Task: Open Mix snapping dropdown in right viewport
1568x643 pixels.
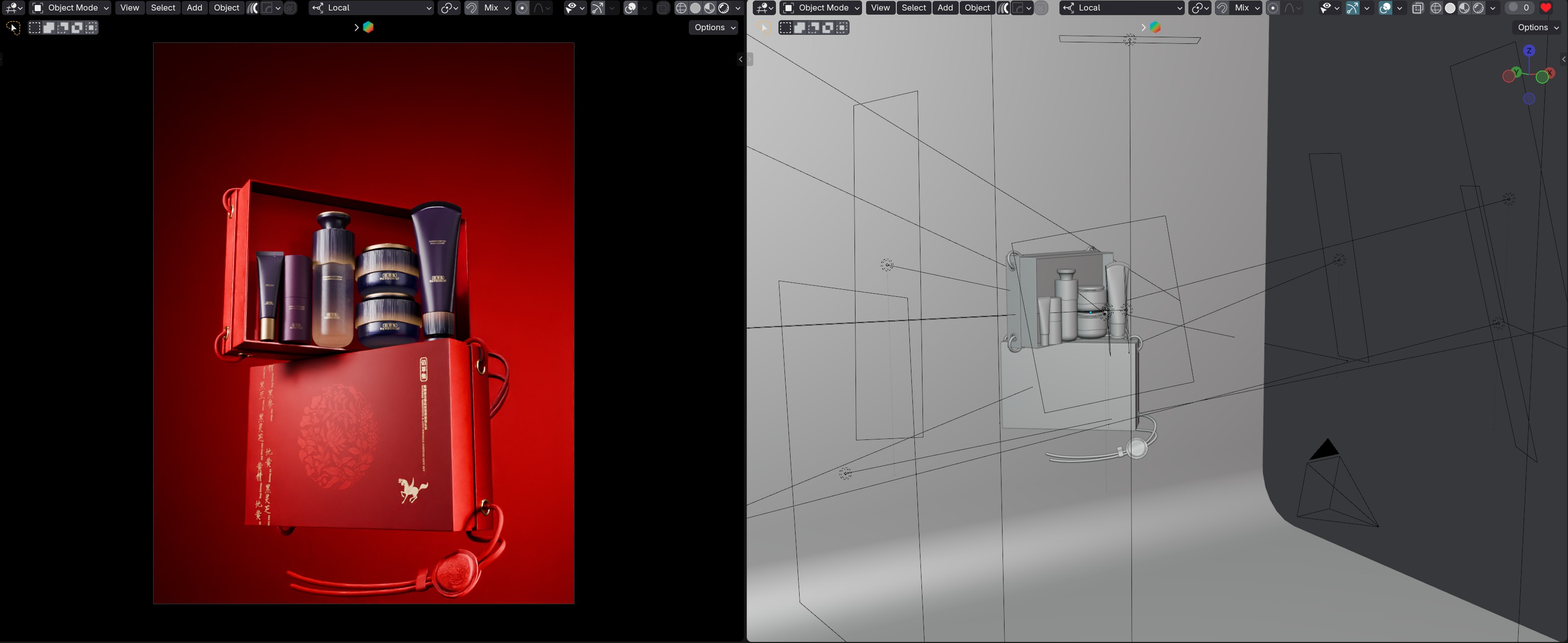Action: [x=1245, y=8]
